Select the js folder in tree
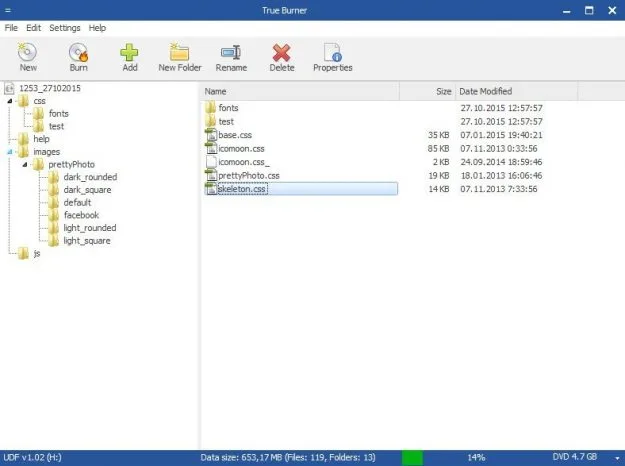Image resolution: width=625 pixels, height=466 pixels. pyautogui.click(x=37, y=254)
